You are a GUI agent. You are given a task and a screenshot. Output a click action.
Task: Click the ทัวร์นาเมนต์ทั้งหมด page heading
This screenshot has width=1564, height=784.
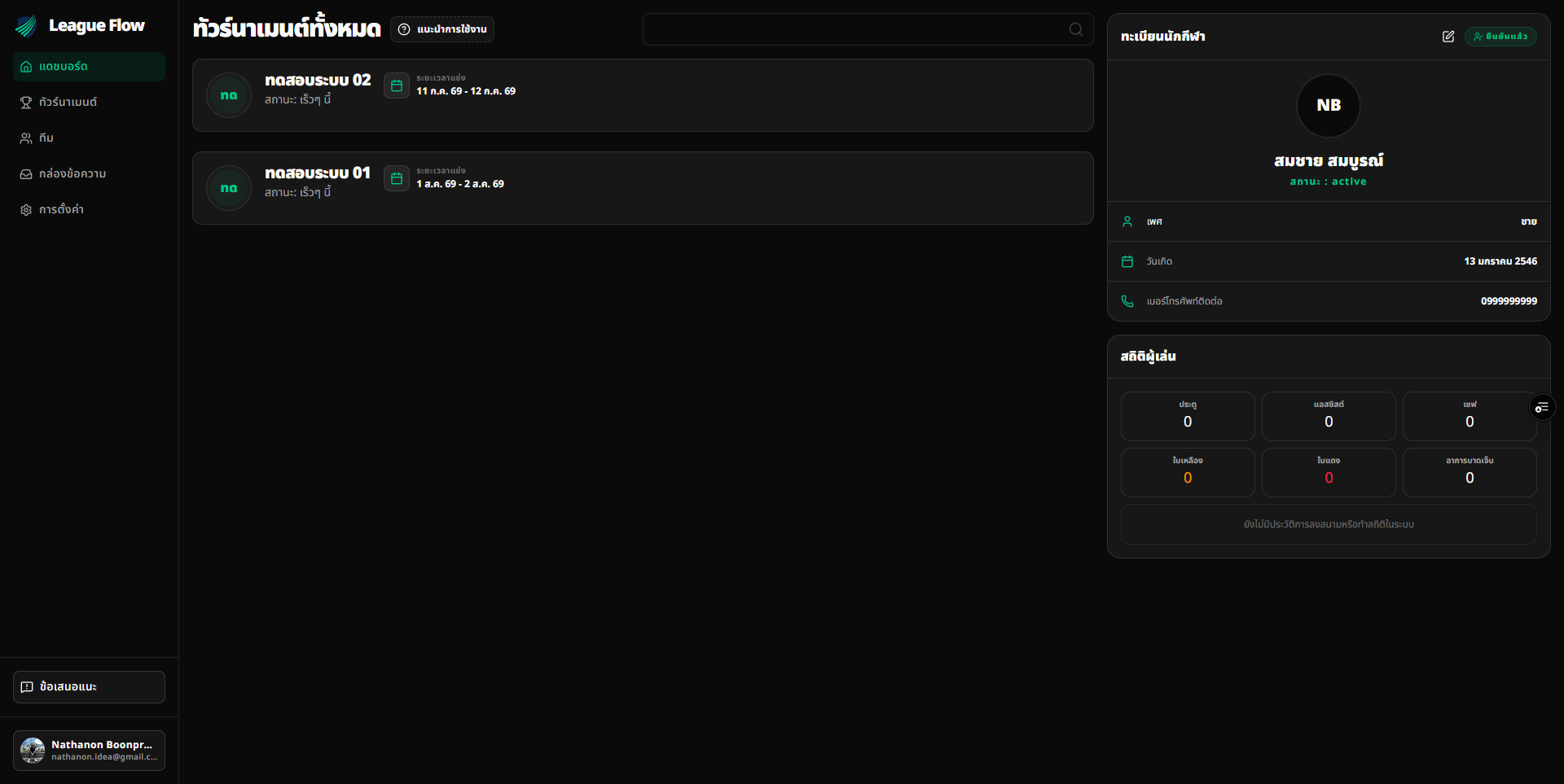click(x=287, y=28)
